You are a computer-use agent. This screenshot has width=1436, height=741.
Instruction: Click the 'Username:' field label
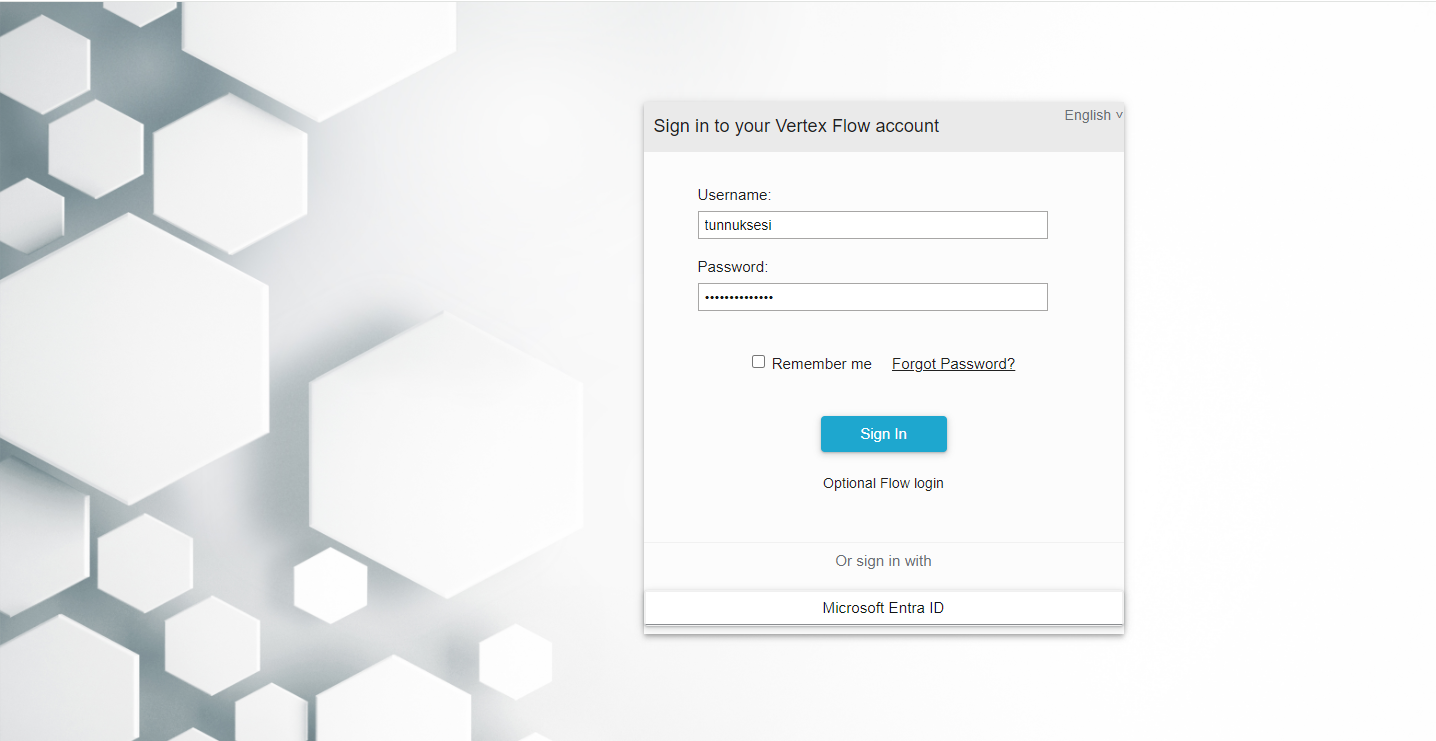(734, 195)
